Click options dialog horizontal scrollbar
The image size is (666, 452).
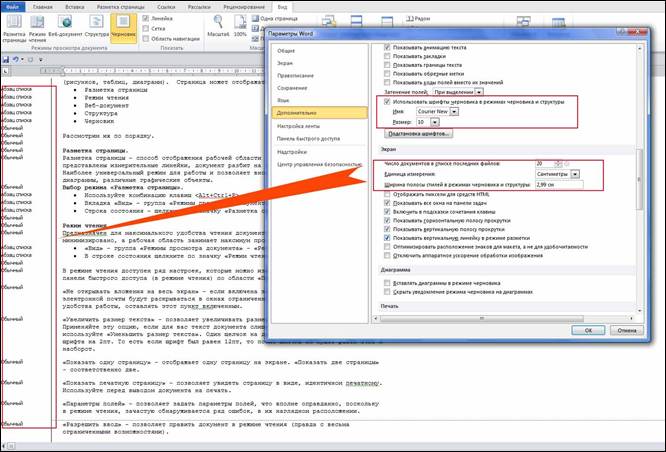(x=482, y=318)
